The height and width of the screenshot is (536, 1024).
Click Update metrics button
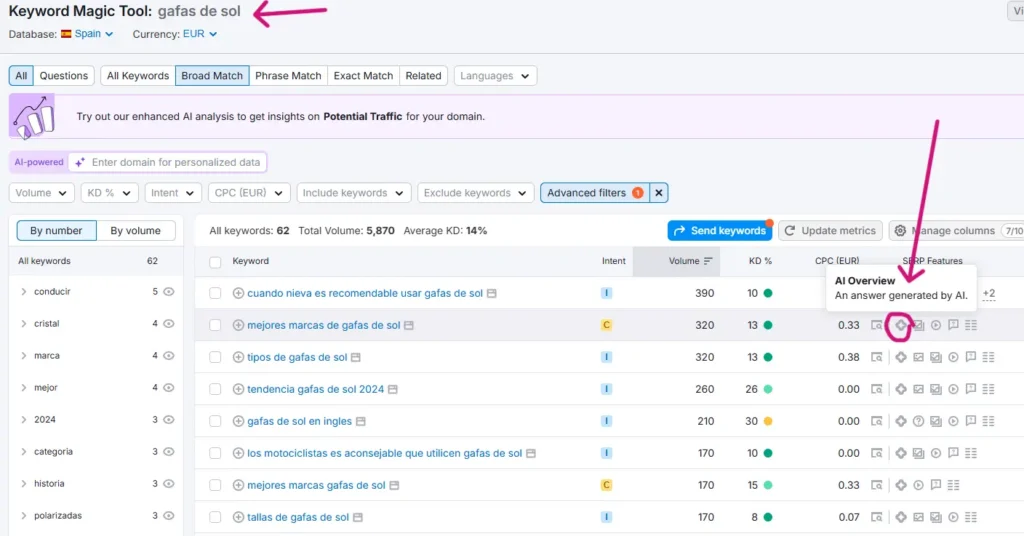[x=830, y=230]
